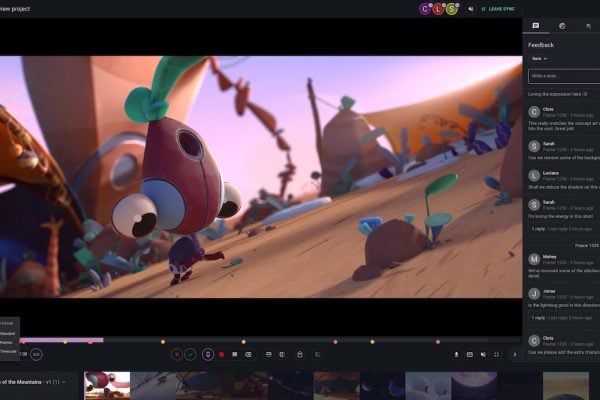600x400 pixels.
Task: Click Jonas's gray J avatar in comments
Action: 534,294
